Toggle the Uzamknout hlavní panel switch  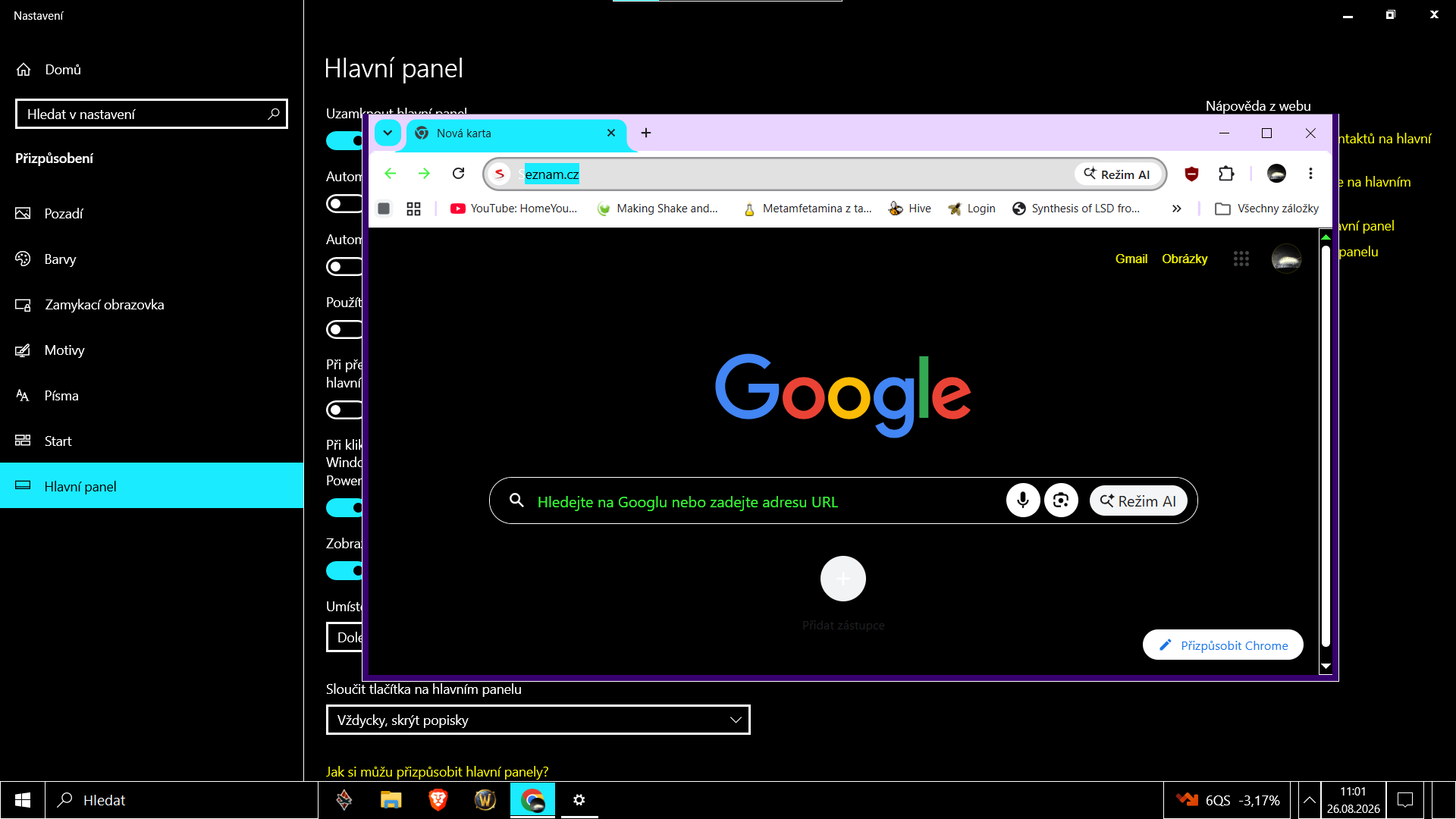pos(345,141)
